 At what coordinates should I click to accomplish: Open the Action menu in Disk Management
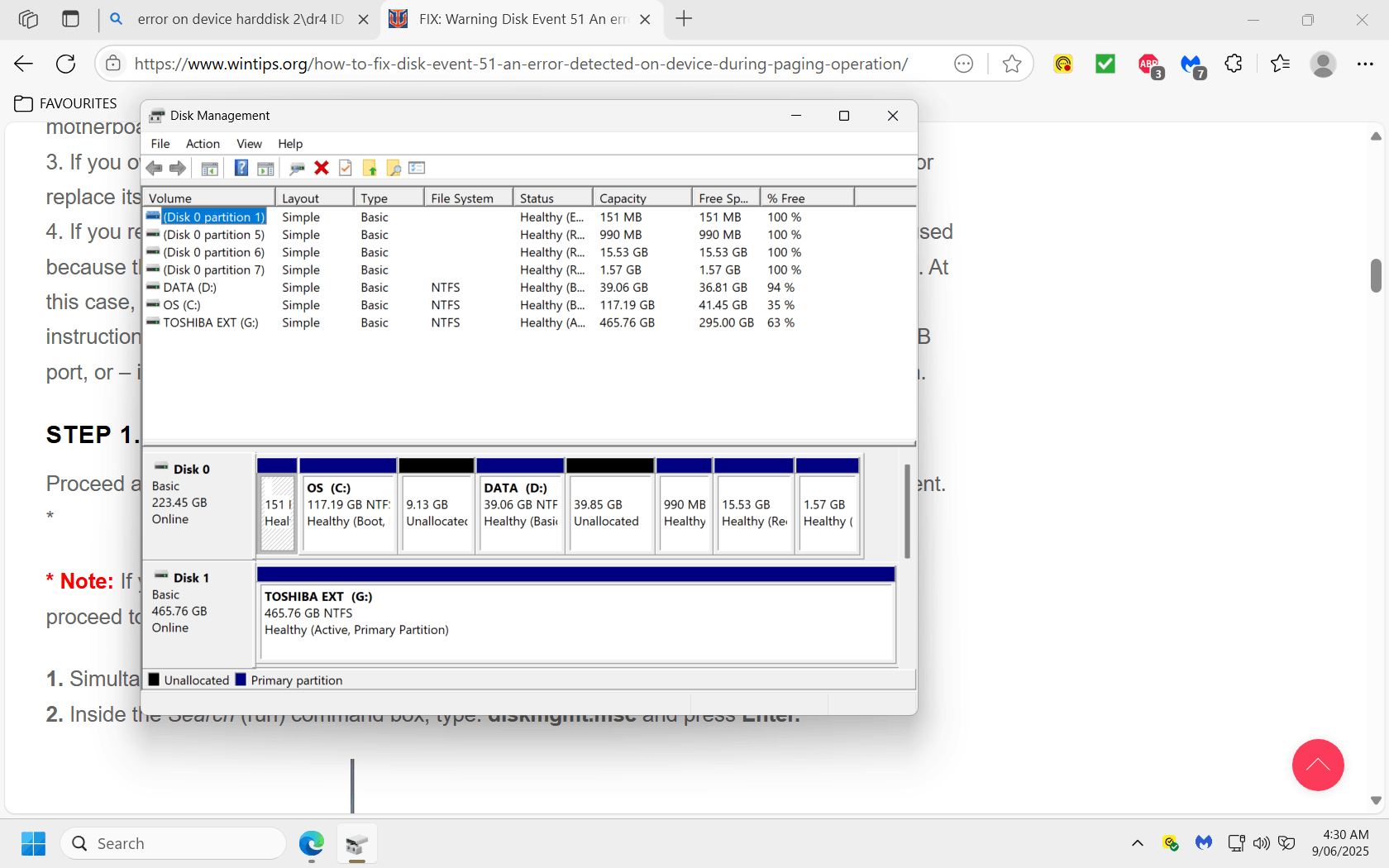(x=203, y=144)
